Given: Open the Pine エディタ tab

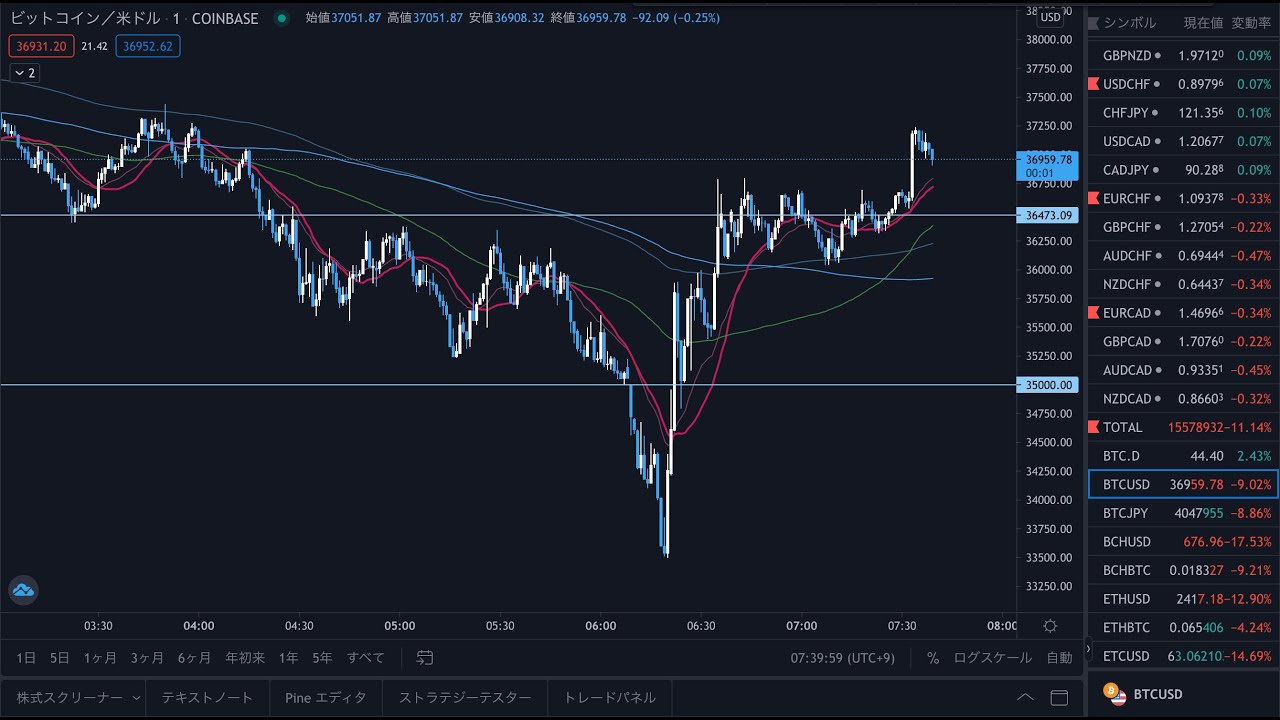Looking at the screenshot, I should 325,697.
